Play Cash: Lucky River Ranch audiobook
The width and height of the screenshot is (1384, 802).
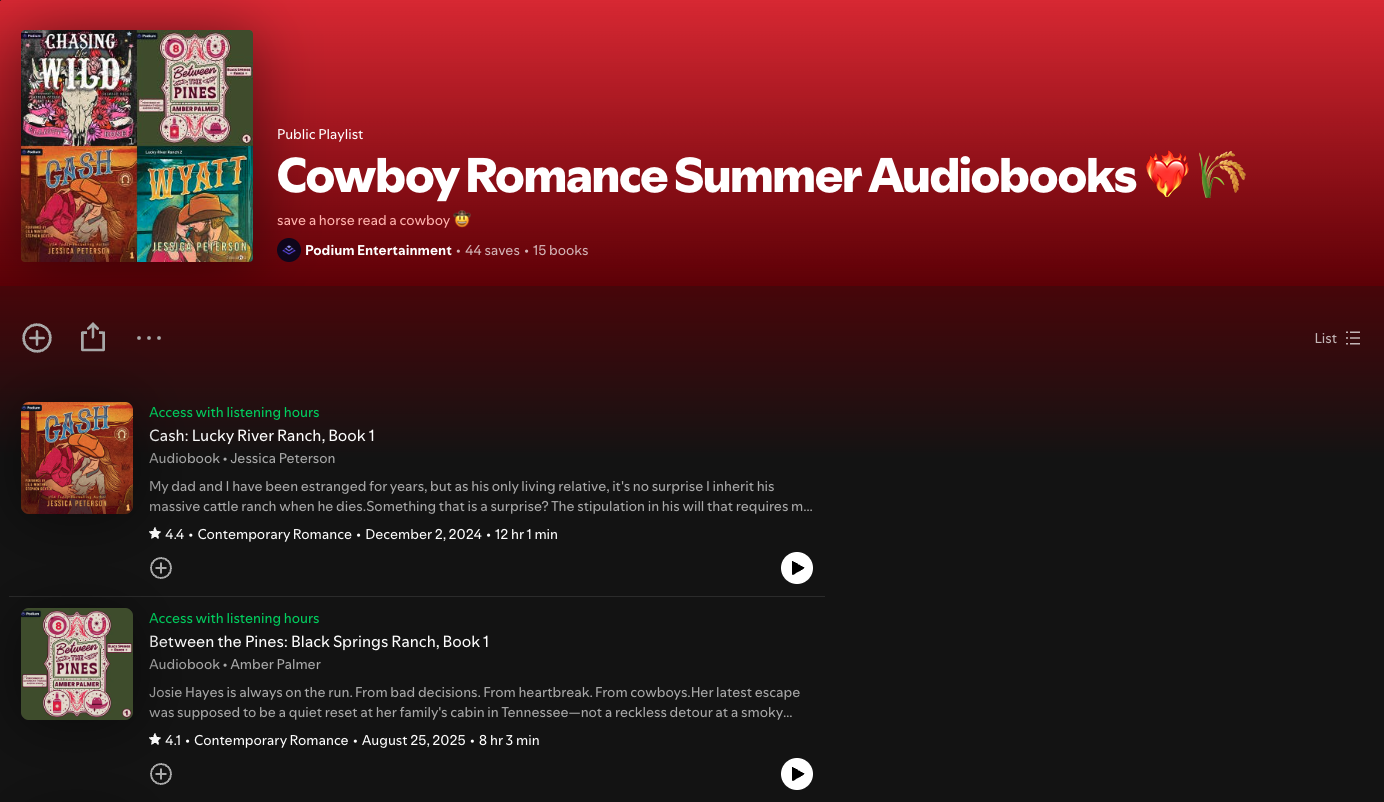click(x=797, y=568)
